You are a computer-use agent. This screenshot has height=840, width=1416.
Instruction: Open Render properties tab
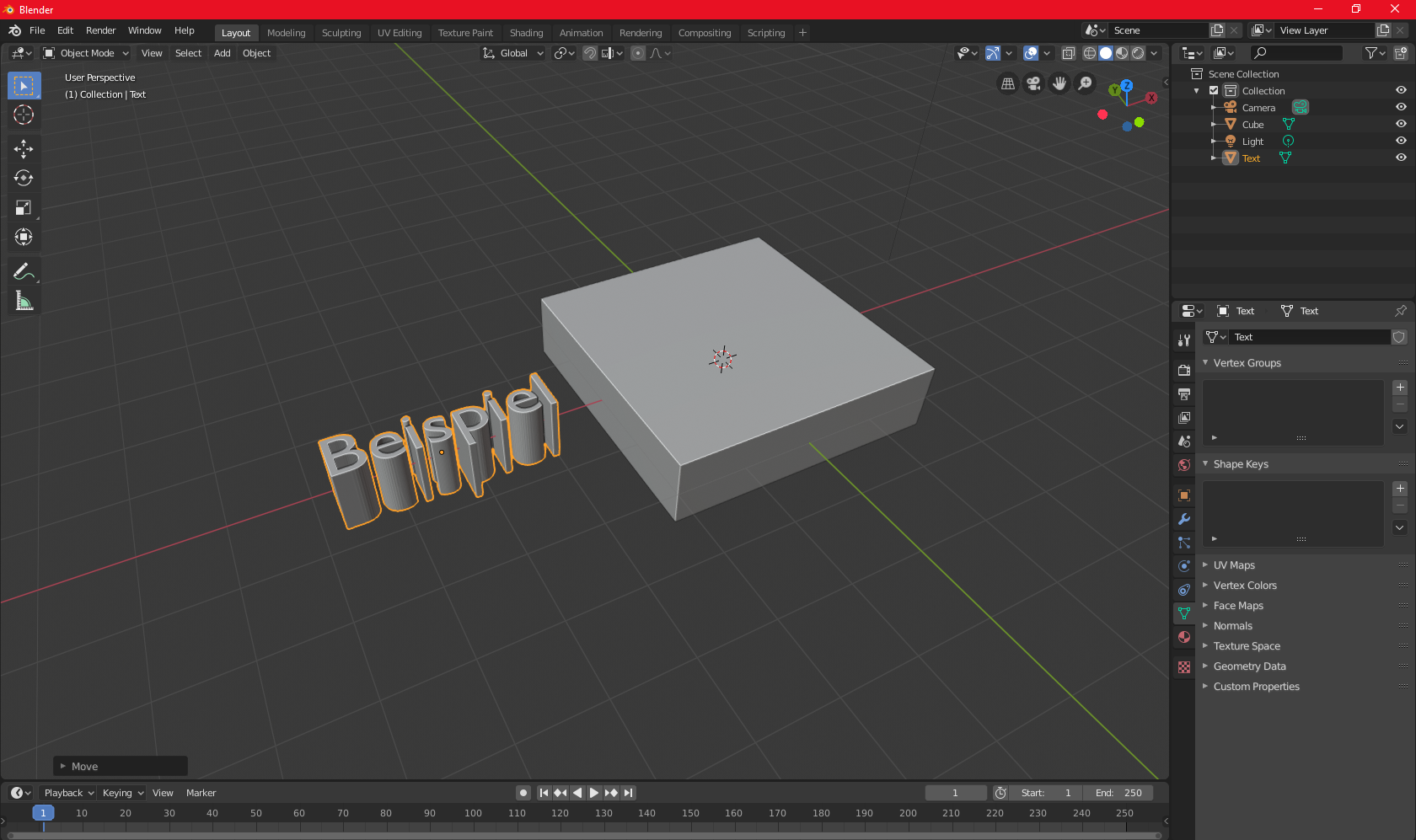coord(1184,370)
